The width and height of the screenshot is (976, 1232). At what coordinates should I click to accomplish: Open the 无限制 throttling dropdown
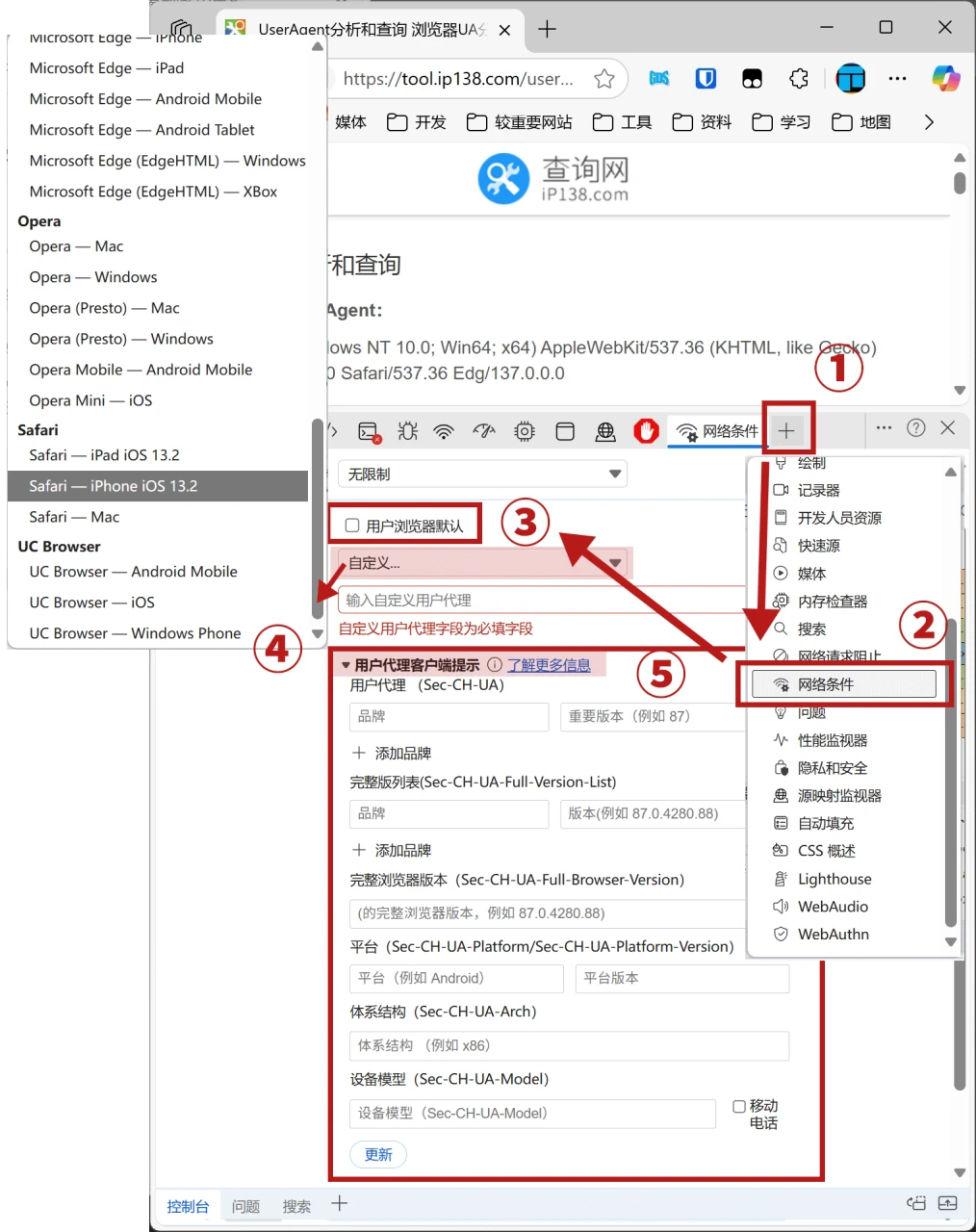tap(482, 474)
